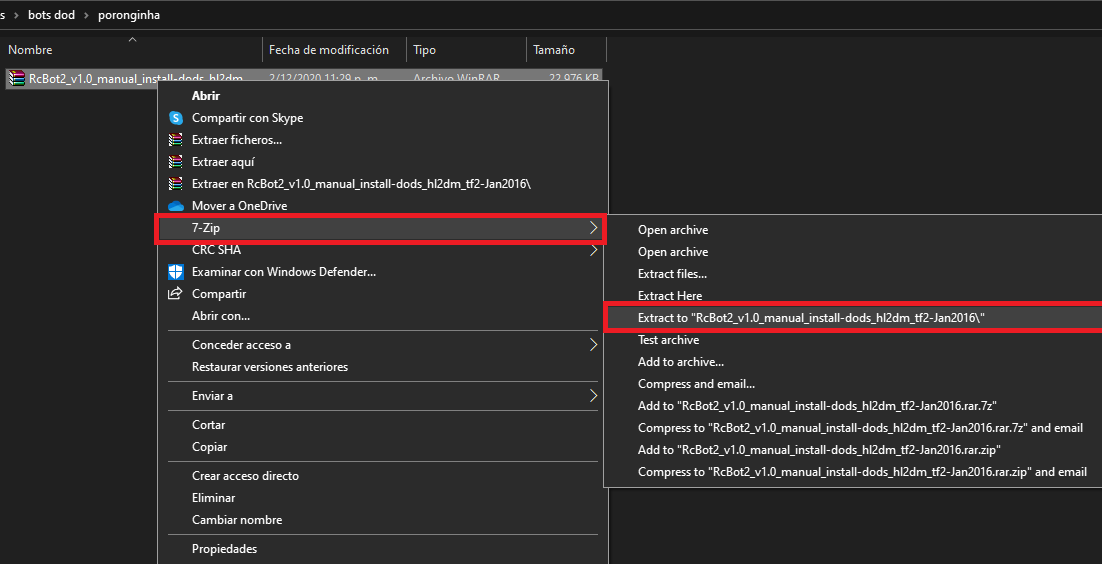Click the Skype icon in the context menu
Image resolution: width=1102 pixels, height=564 pixels.
tap(176, 118)
